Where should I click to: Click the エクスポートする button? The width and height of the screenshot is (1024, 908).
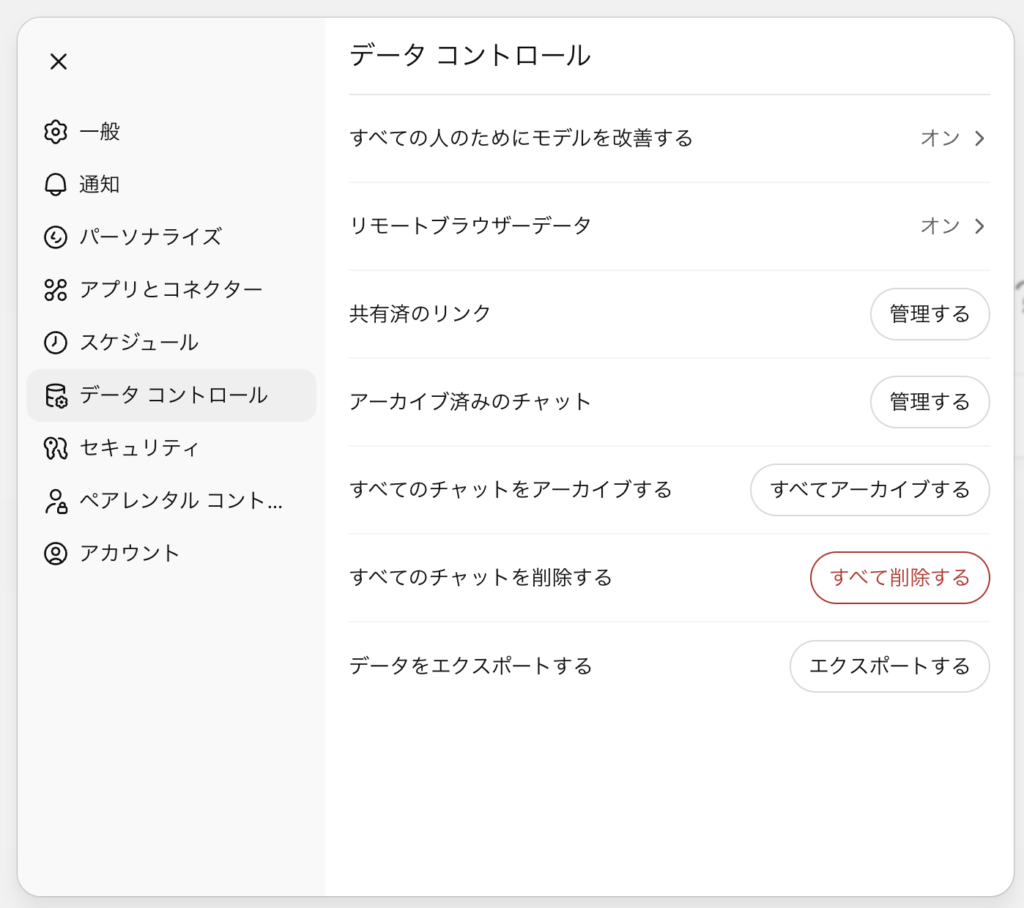coord(889,666)
